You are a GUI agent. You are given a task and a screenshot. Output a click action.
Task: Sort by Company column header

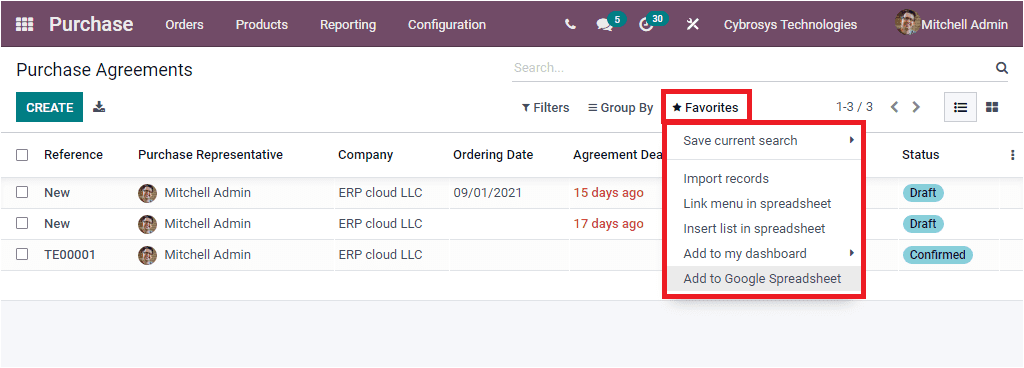[x=366, y=155]
